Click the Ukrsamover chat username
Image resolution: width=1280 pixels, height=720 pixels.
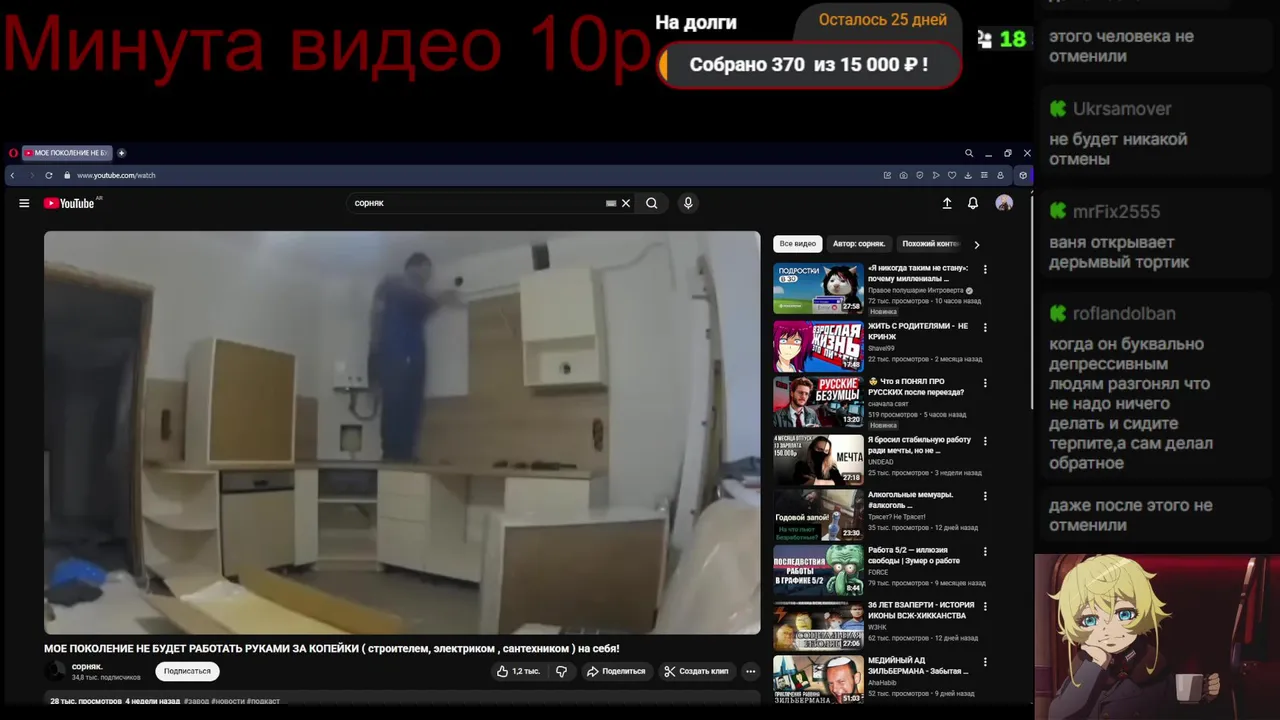click(1122, 109)
